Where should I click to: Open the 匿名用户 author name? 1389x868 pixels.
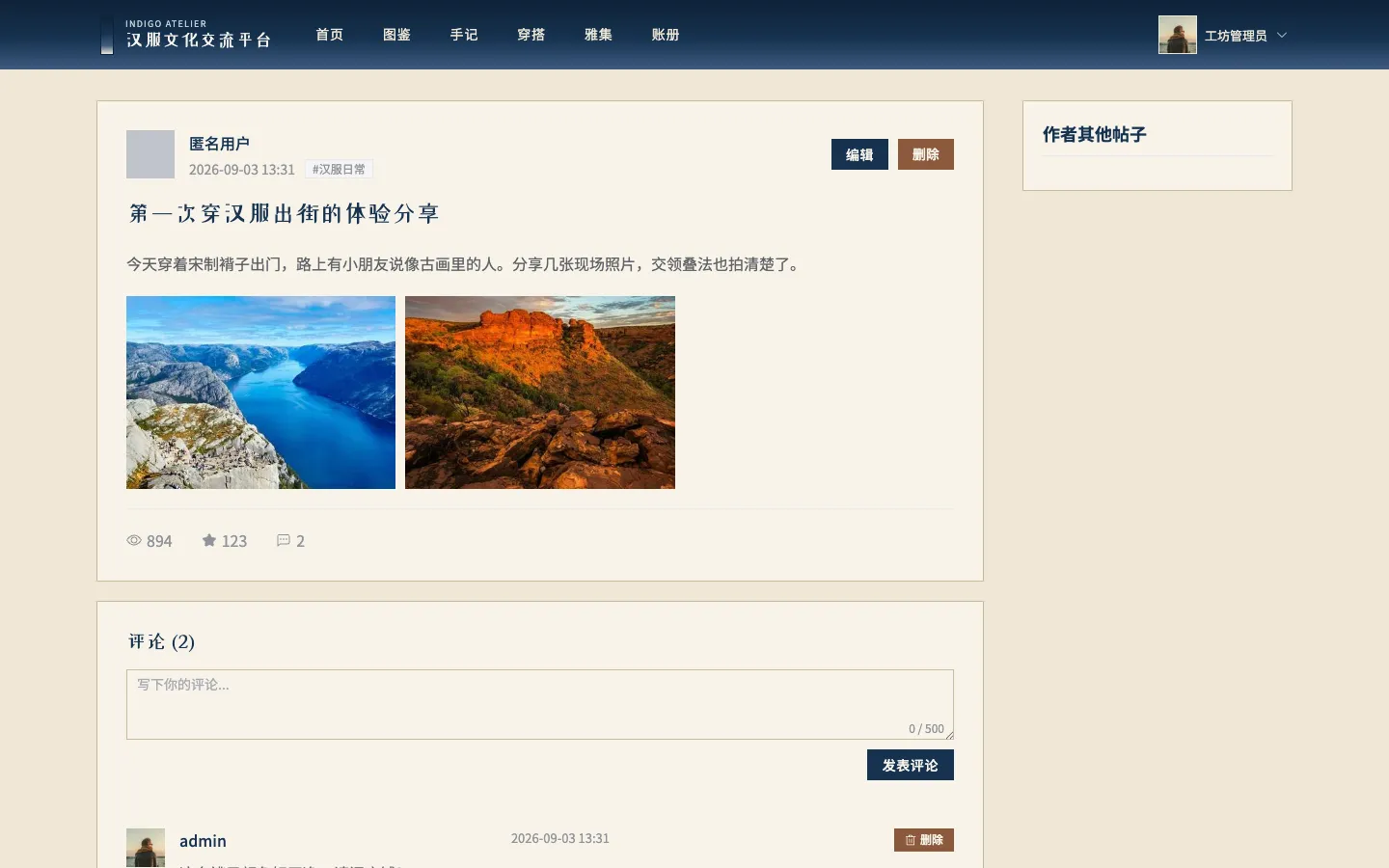point(219,144)
